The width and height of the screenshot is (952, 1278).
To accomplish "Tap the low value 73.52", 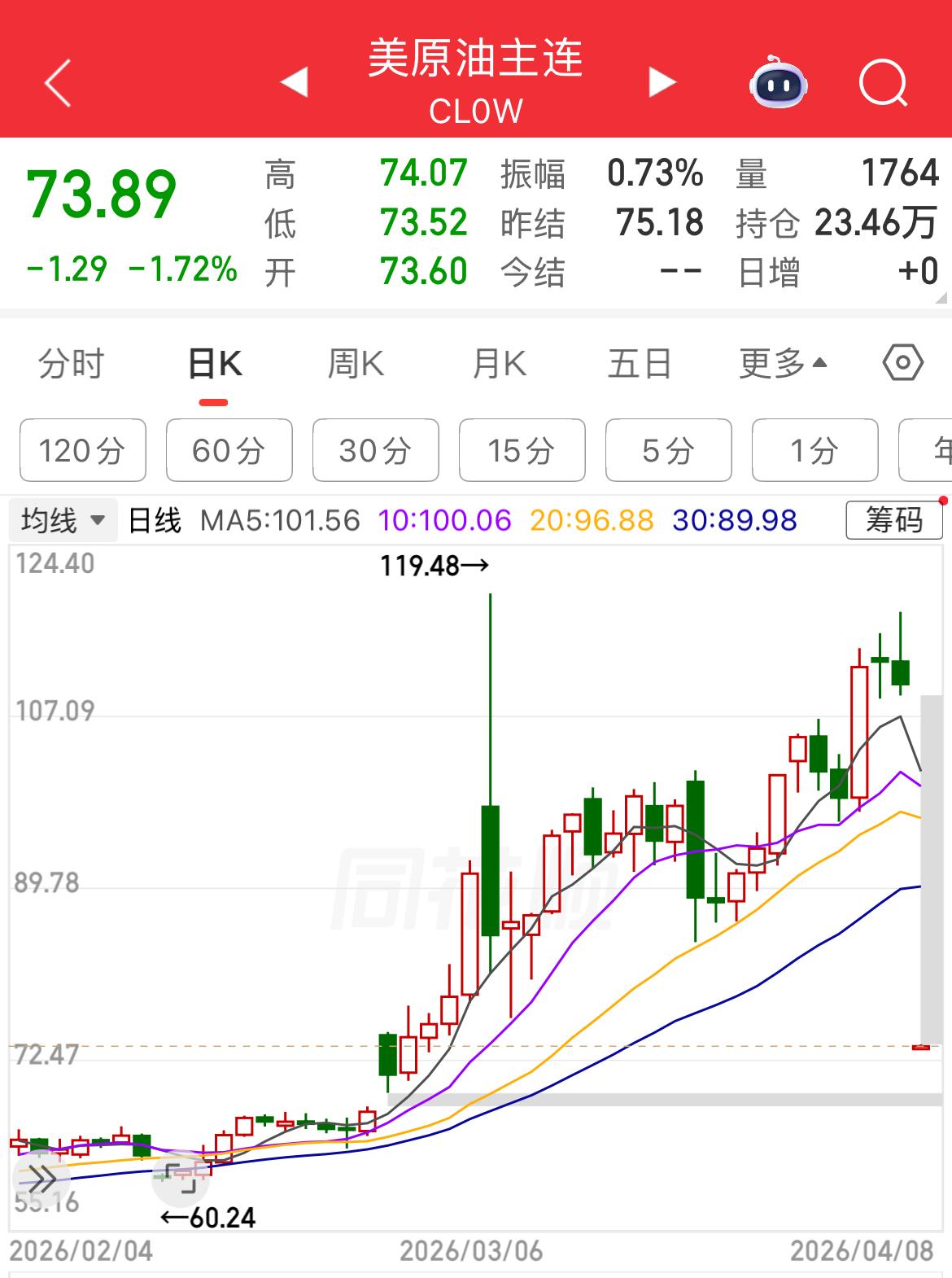I will 424,222.
